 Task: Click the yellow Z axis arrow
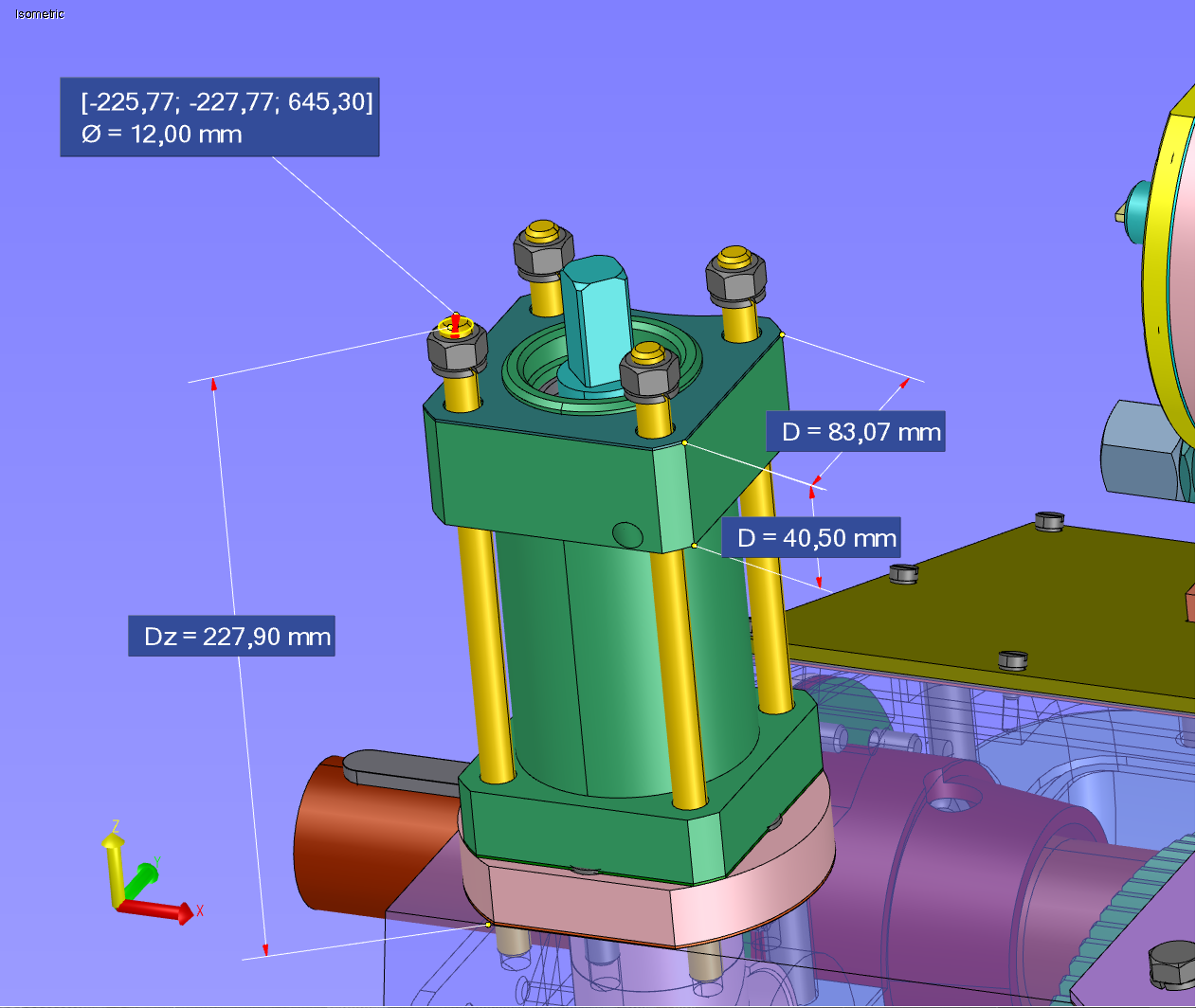coord(114,868)
